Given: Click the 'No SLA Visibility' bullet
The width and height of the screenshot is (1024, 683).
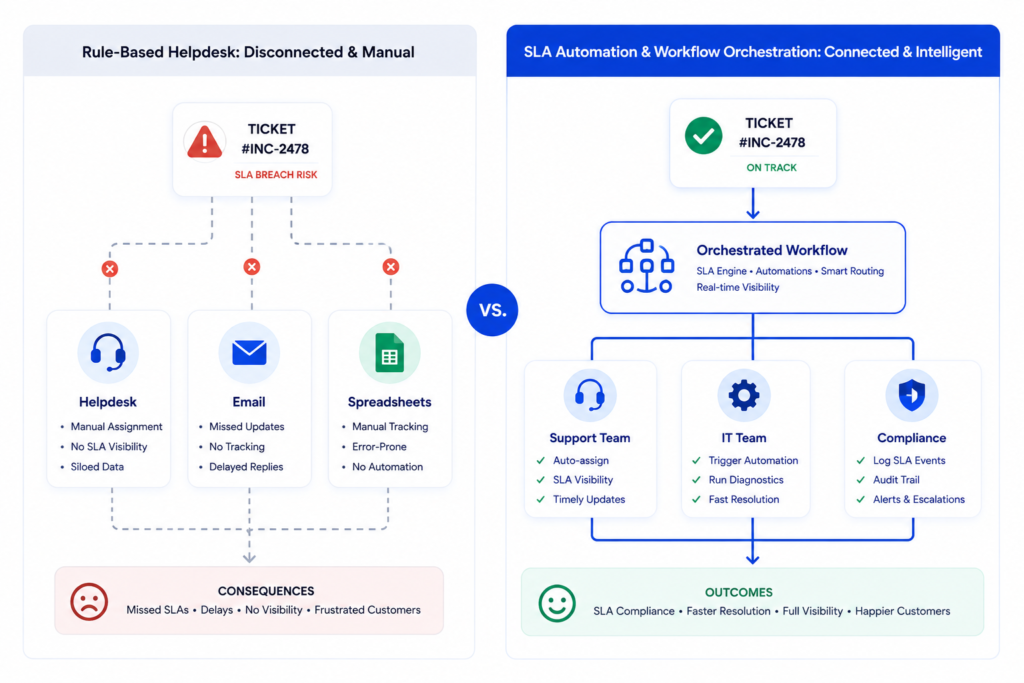Looking at the screenshot, I should pyautogui.click(x=108, y=447).
